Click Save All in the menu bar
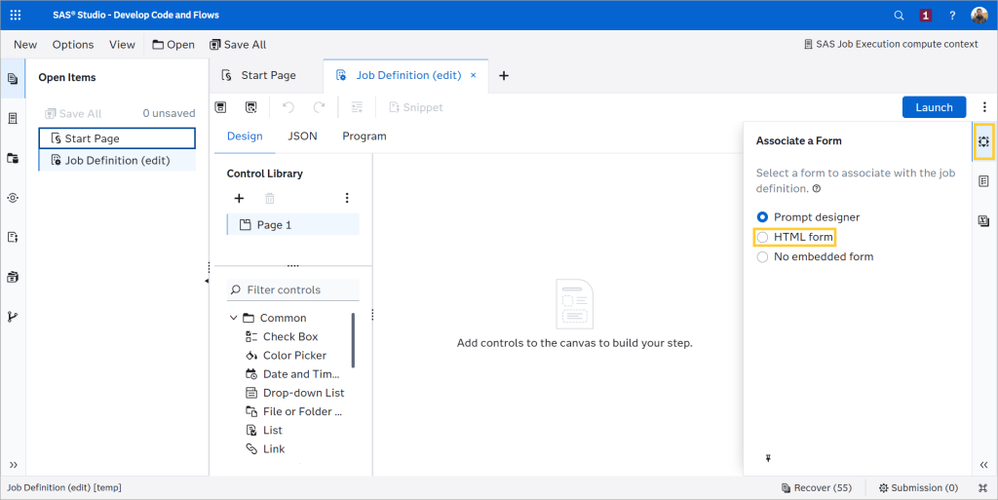998x500 pixels. [x=238, y=45]
